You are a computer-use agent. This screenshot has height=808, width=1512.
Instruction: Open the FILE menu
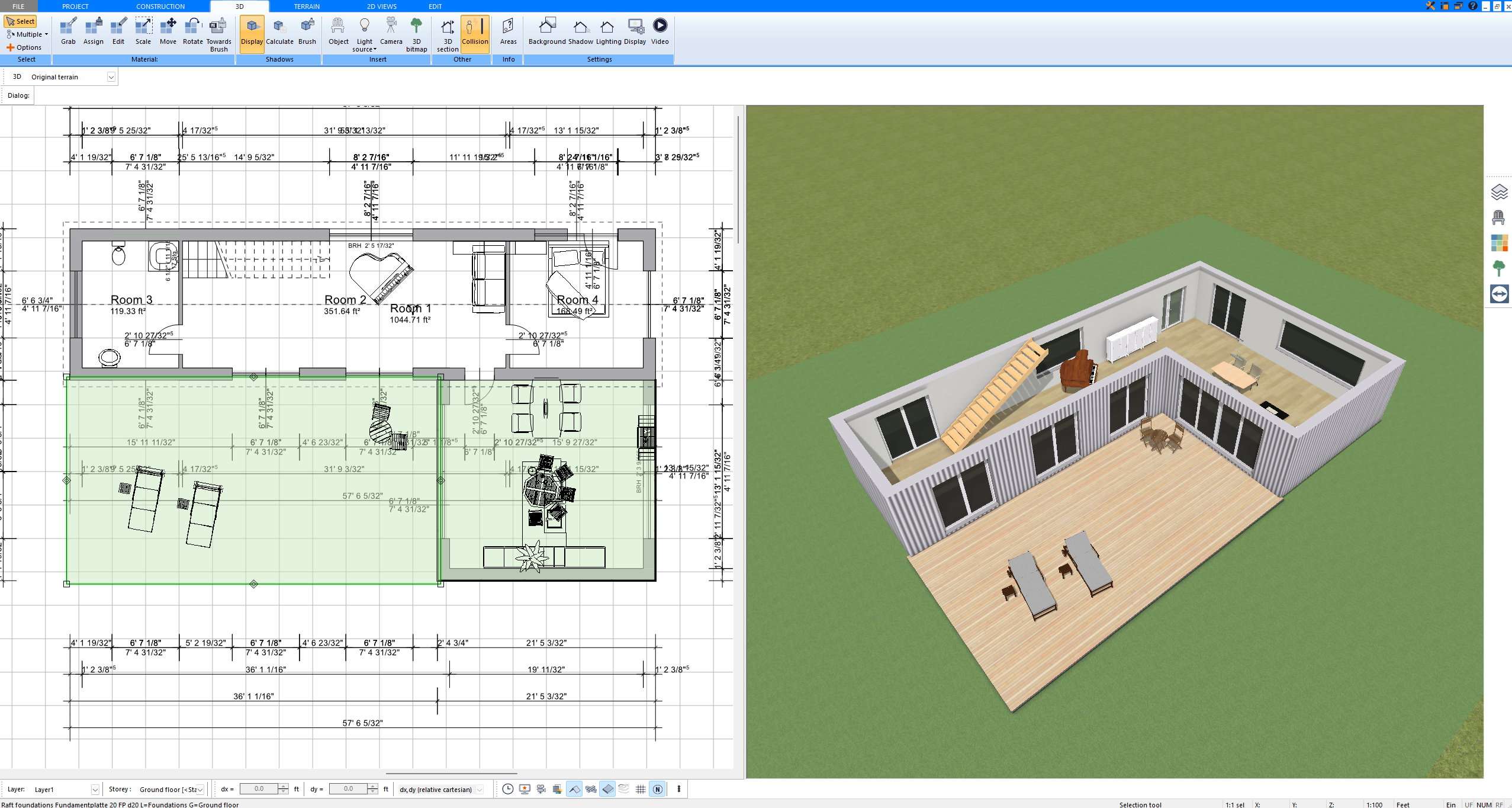18,6
